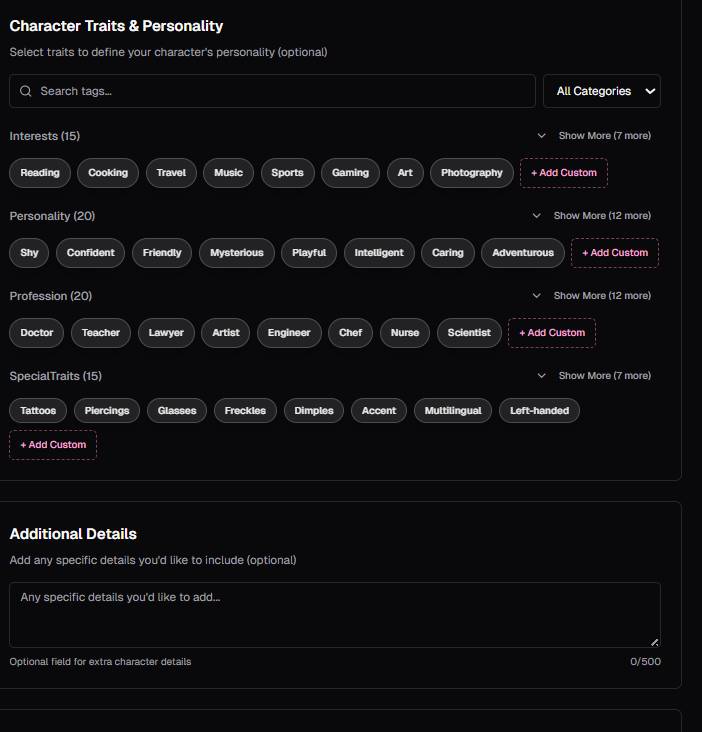This screenshot has height=732, width=702.
Task: Select the Intelligent personality tag
Action: [x=379, y=253]
